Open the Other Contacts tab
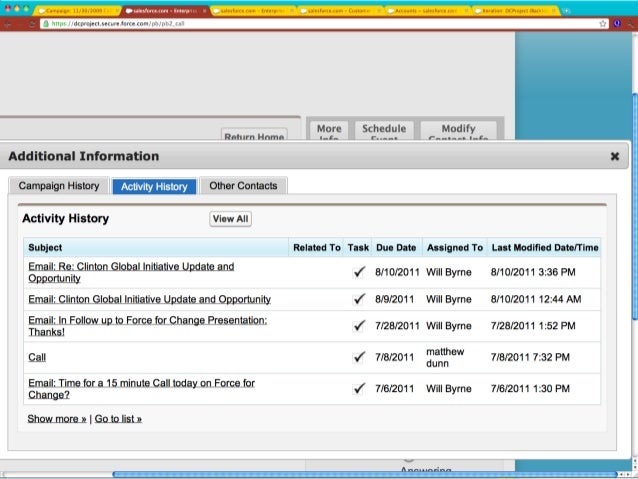 pos(244,186)
